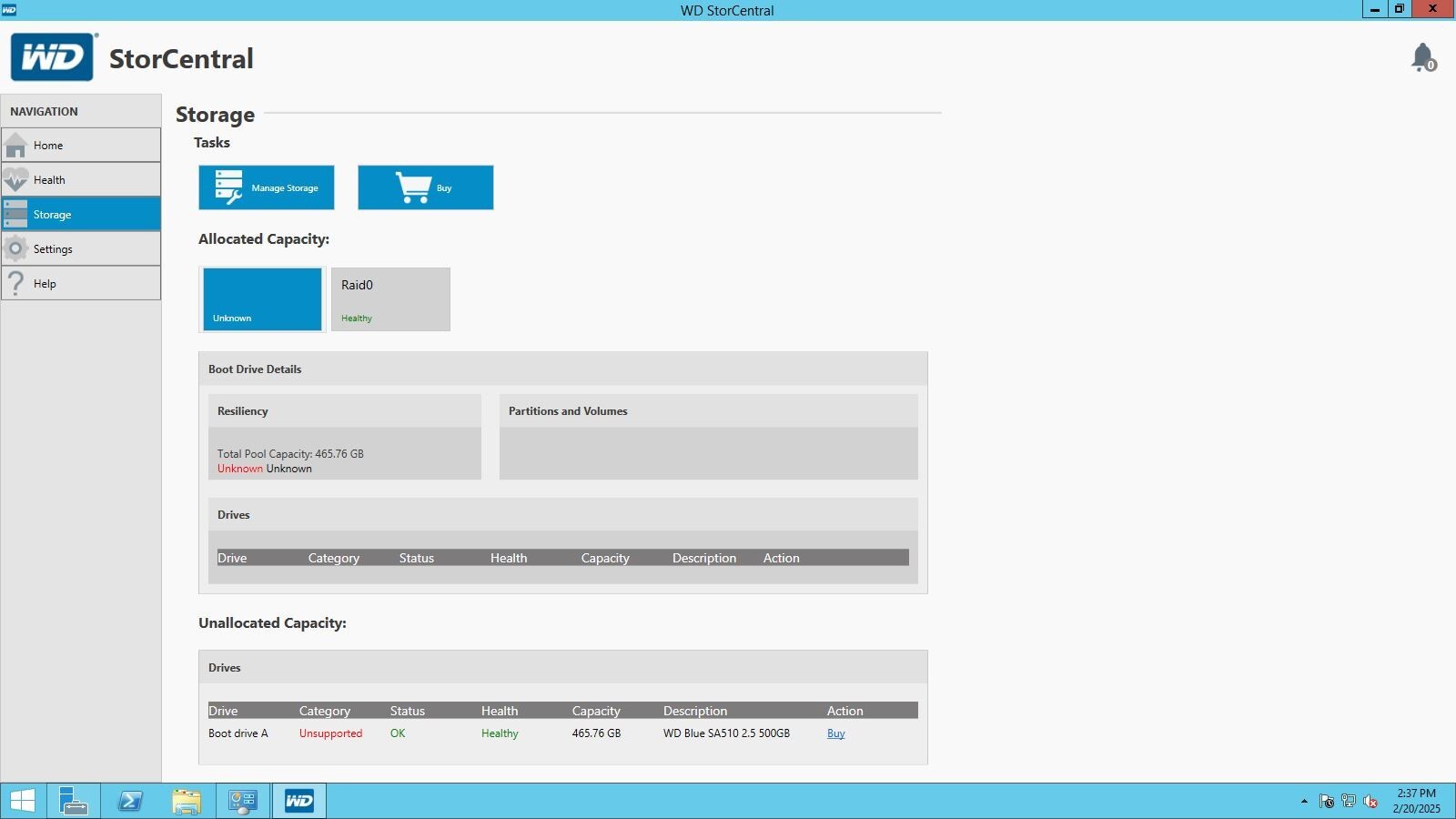Click the 'Healthy' health cell for Boot drive A
1456x819 pixels.
coord(500,733)
